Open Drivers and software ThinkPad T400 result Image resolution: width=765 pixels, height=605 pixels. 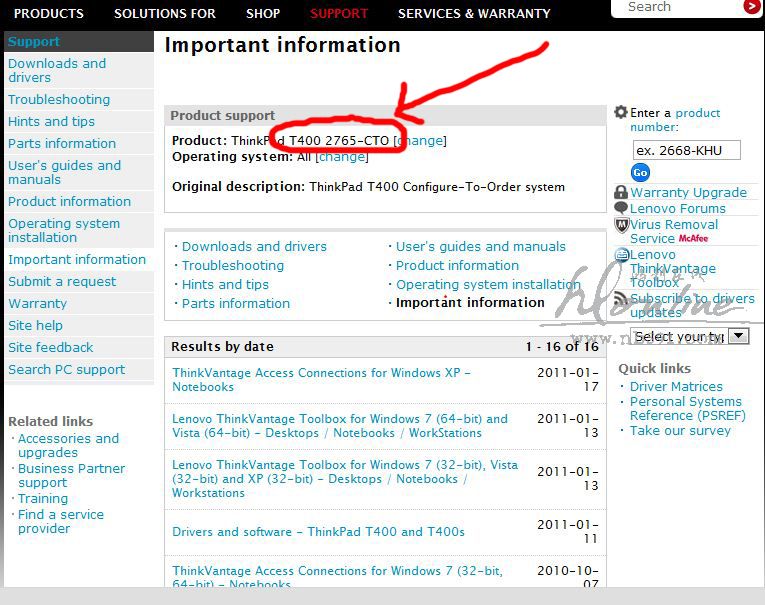point(318,532)
